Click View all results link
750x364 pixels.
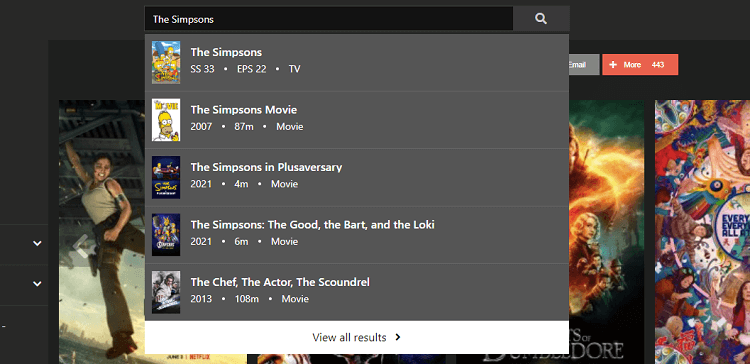point(357,337)
